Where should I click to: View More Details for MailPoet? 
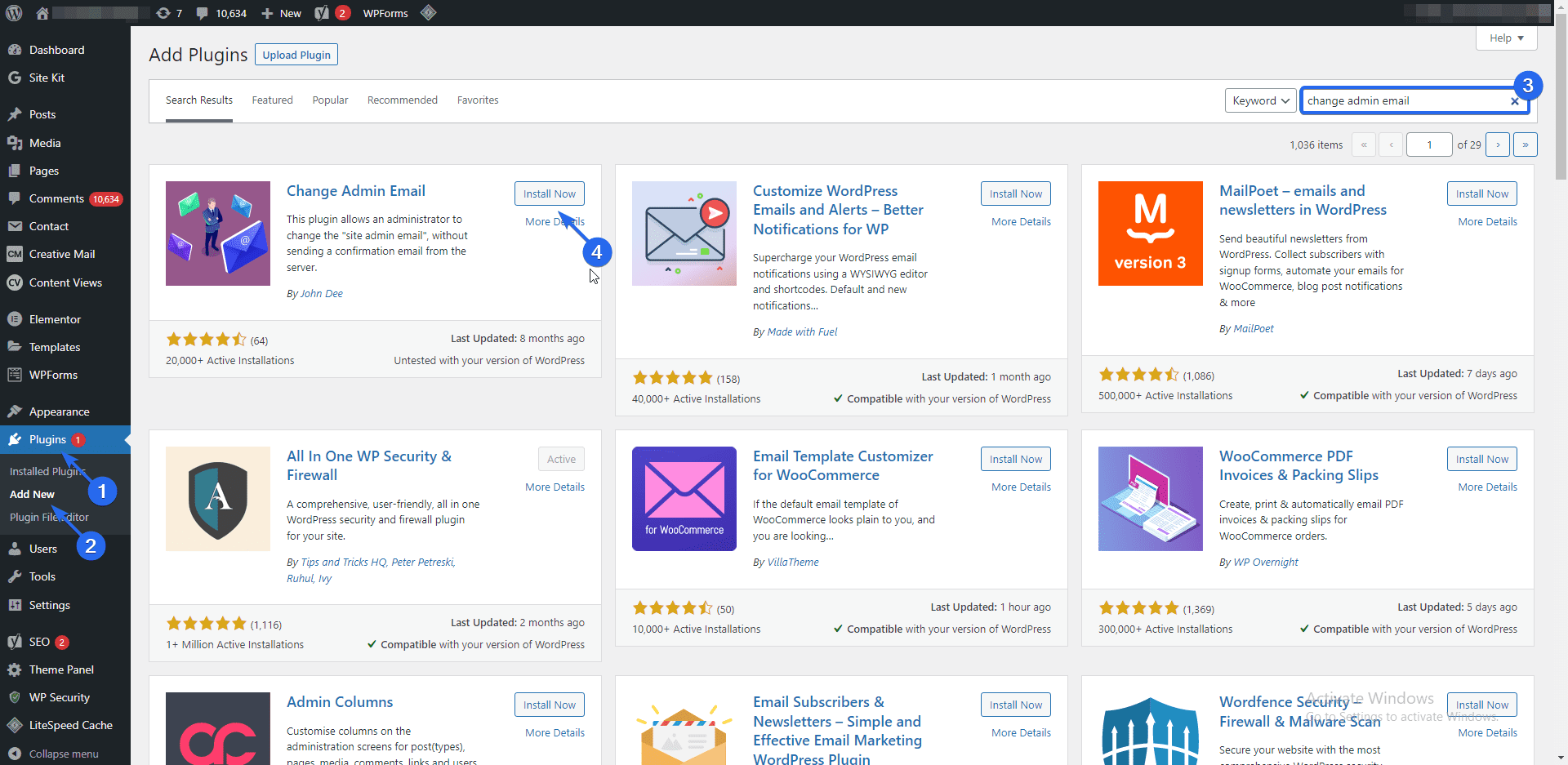[x=1487, y=221]
